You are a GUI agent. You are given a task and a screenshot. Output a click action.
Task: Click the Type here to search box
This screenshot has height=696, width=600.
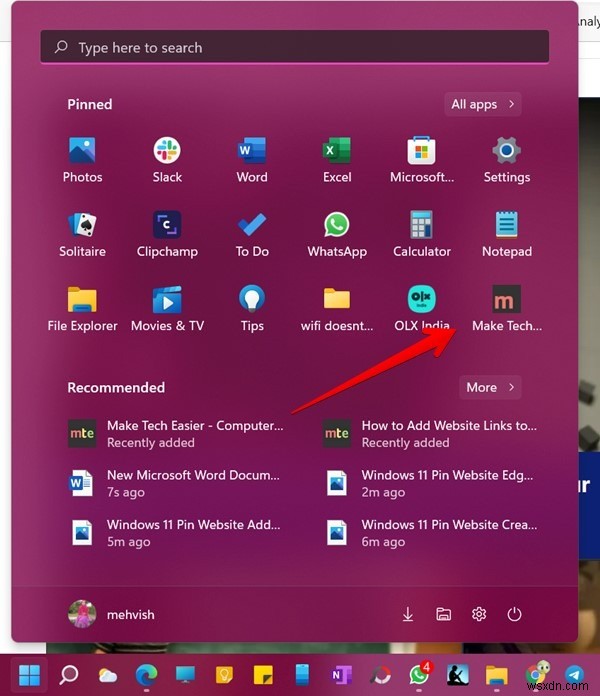pyautogui.click(x=295, y=47)
